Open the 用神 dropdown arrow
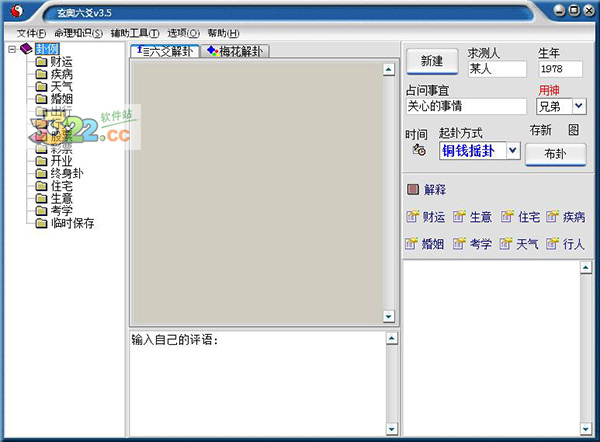Viewport: 600px width, 442px height. point(579,106)
